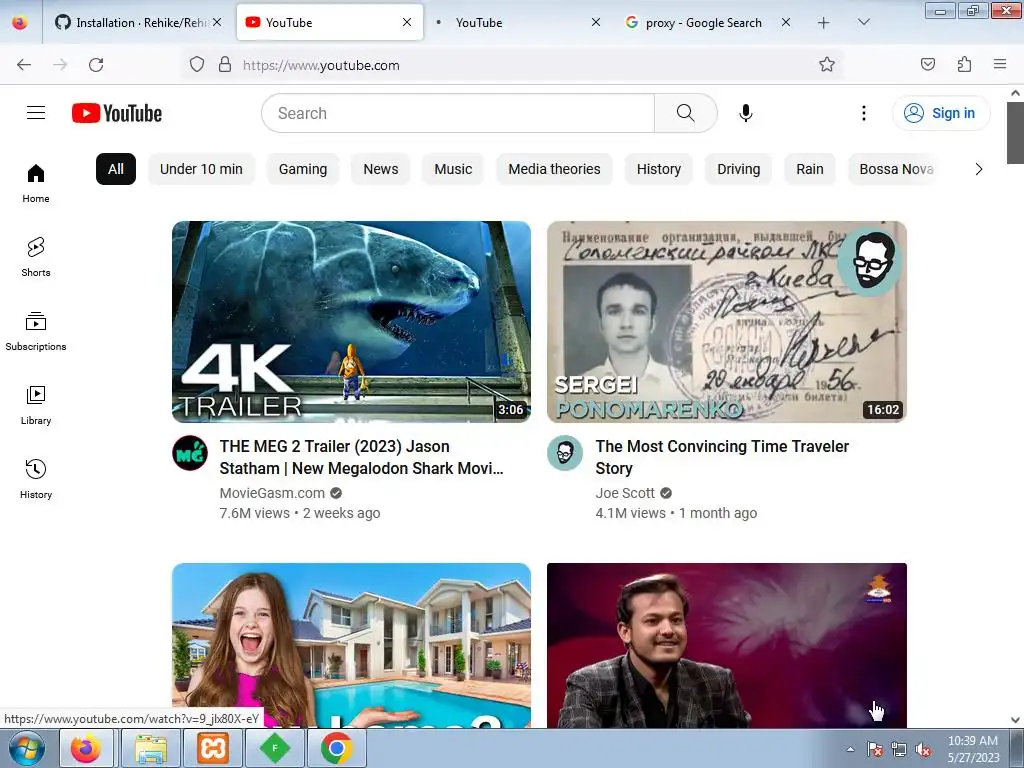Click the Firefox address bar URL
The image size is (1024, 768).
tap(321, 65)
